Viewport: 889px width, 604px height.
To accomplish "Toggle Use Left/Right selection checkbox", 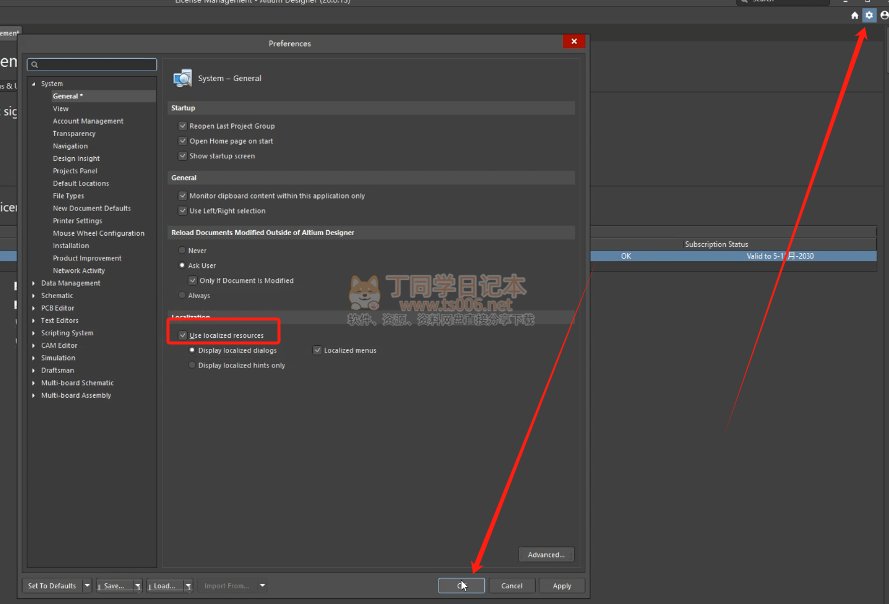I will coord(183,210).
